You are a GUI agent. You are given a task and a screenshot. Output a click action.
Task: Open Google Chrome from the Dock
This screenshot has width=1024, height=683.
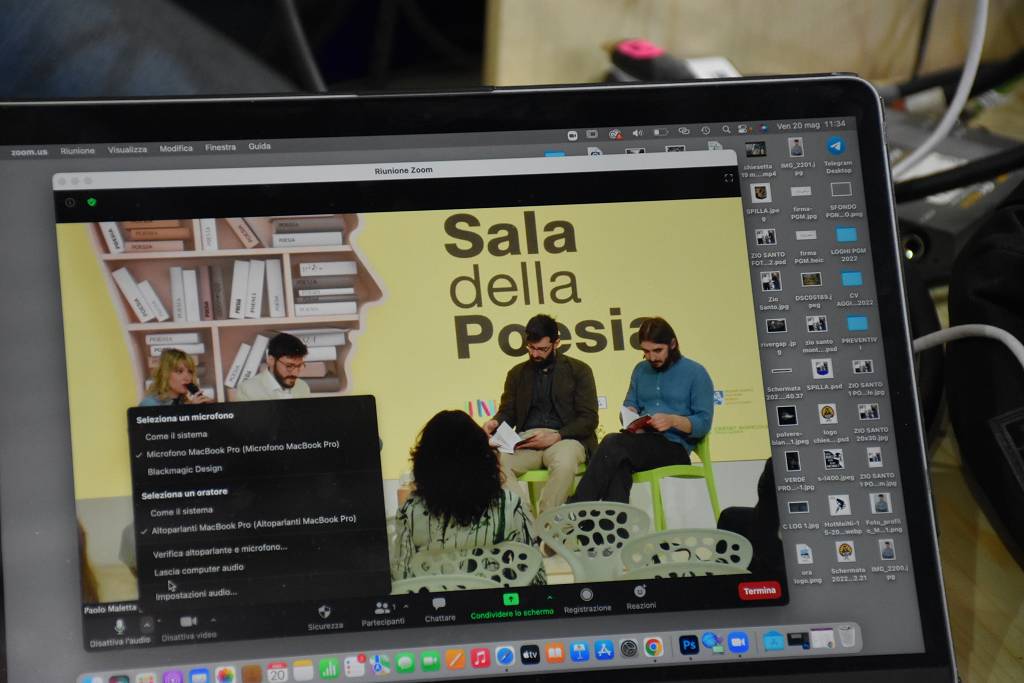point(653,647)
